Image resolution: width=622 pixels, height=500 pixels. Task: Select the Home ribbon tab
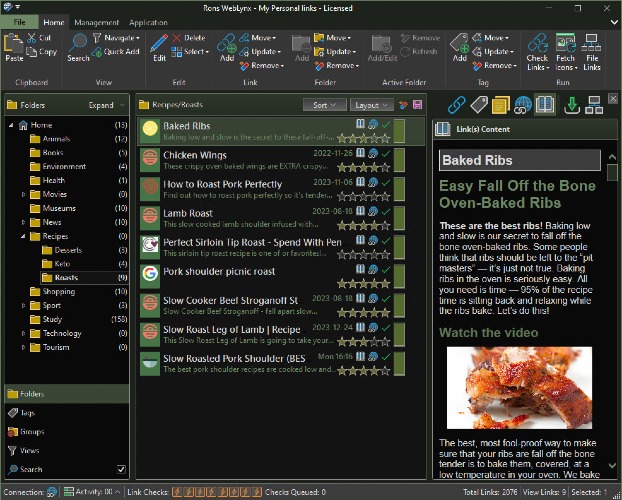point(54,23)
